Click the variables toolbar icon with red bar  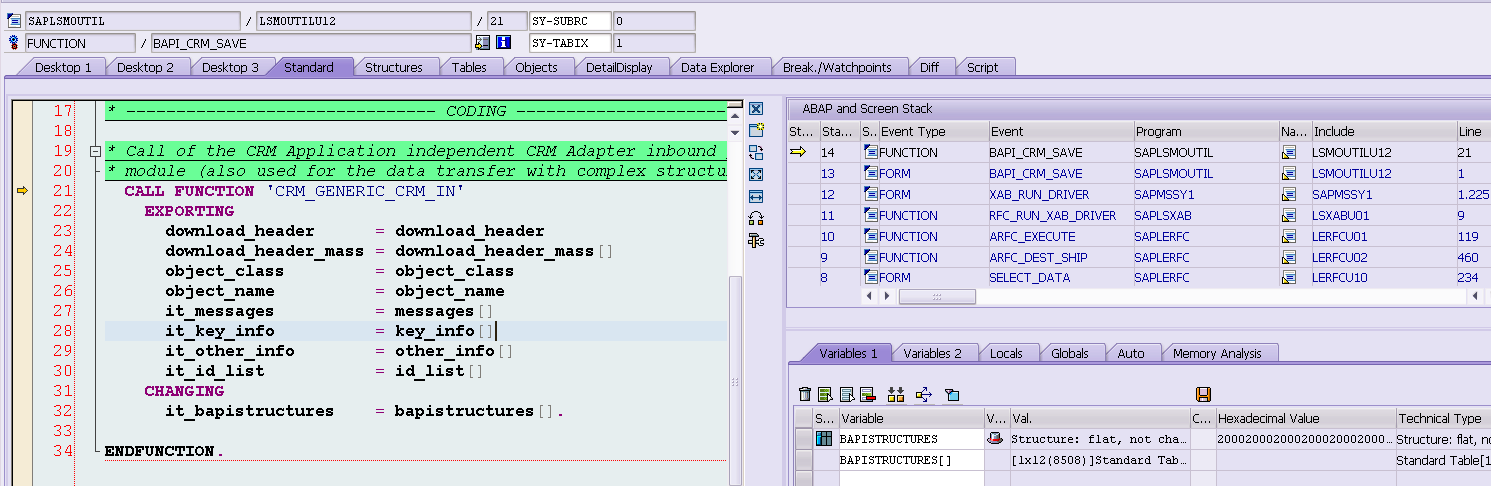pos(867,394)
